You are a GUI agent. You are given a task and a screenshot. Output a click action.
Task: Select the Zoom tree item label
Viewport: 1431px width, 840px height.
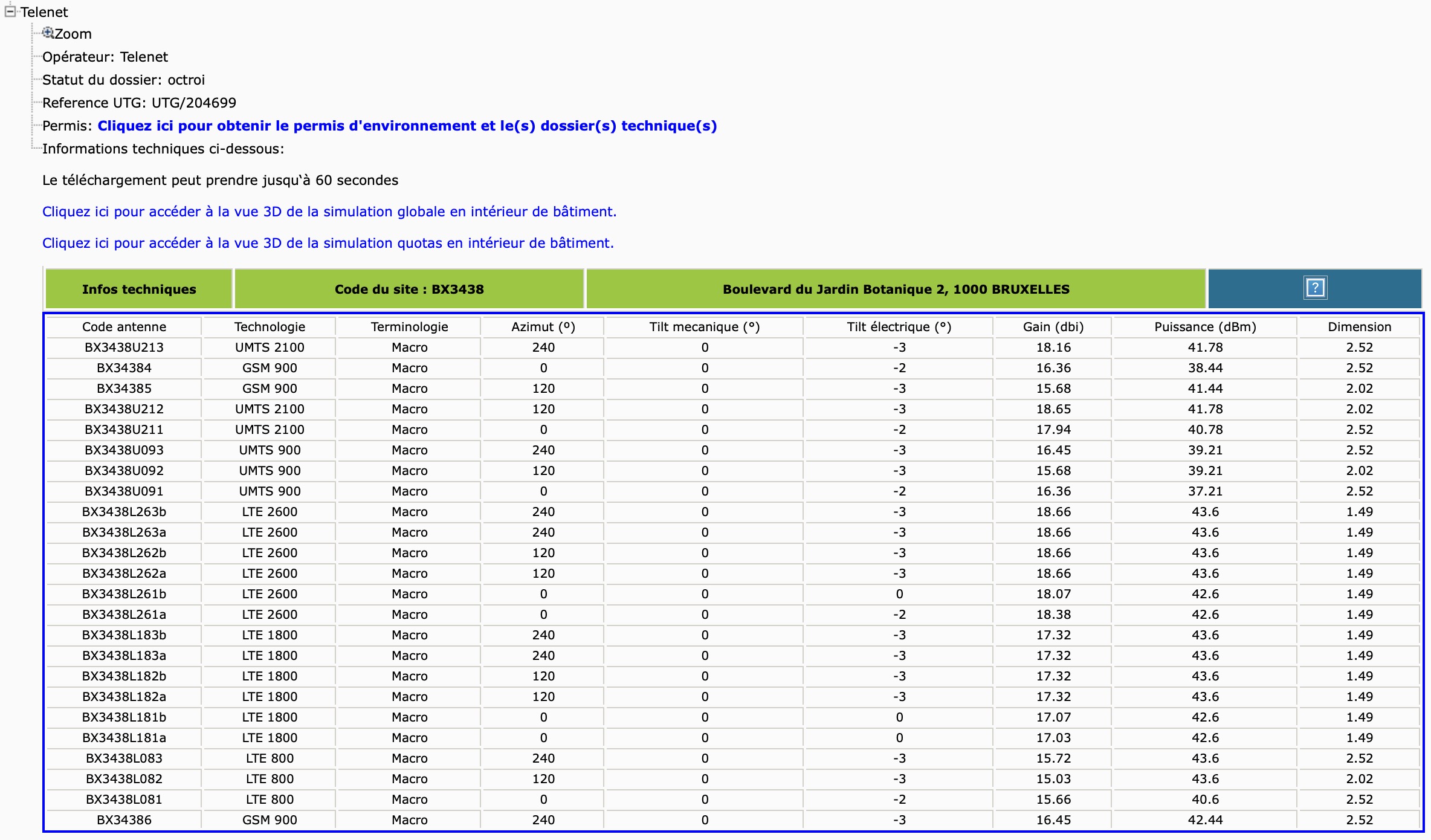point(73,34)
